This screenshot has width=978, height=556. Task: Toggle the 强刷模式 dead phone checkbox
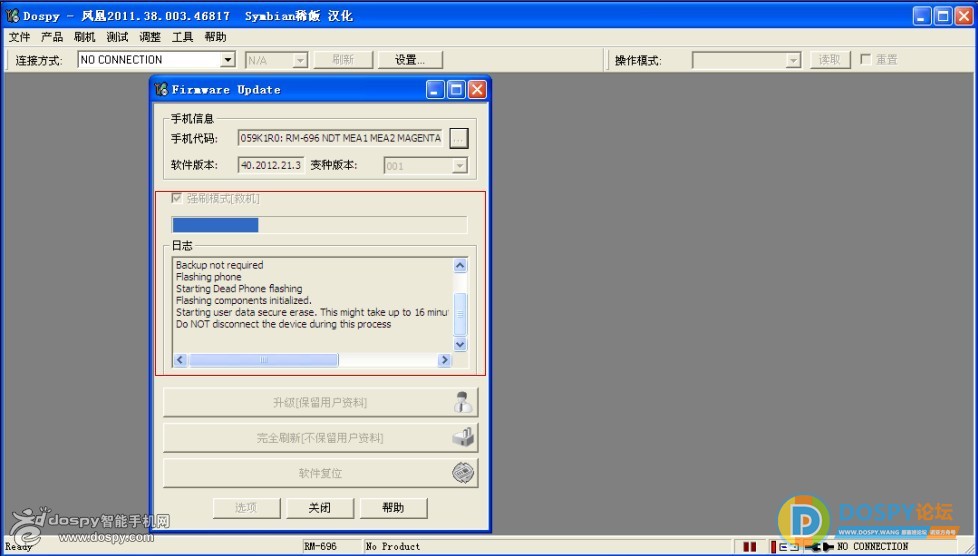tap(177, 198)
